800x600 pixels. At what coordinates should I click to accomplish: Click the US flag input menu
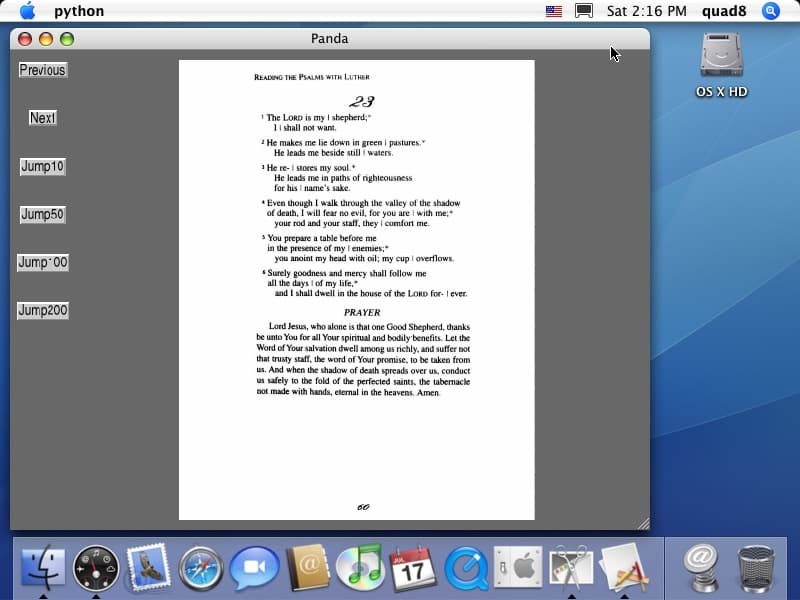point(554,11)
